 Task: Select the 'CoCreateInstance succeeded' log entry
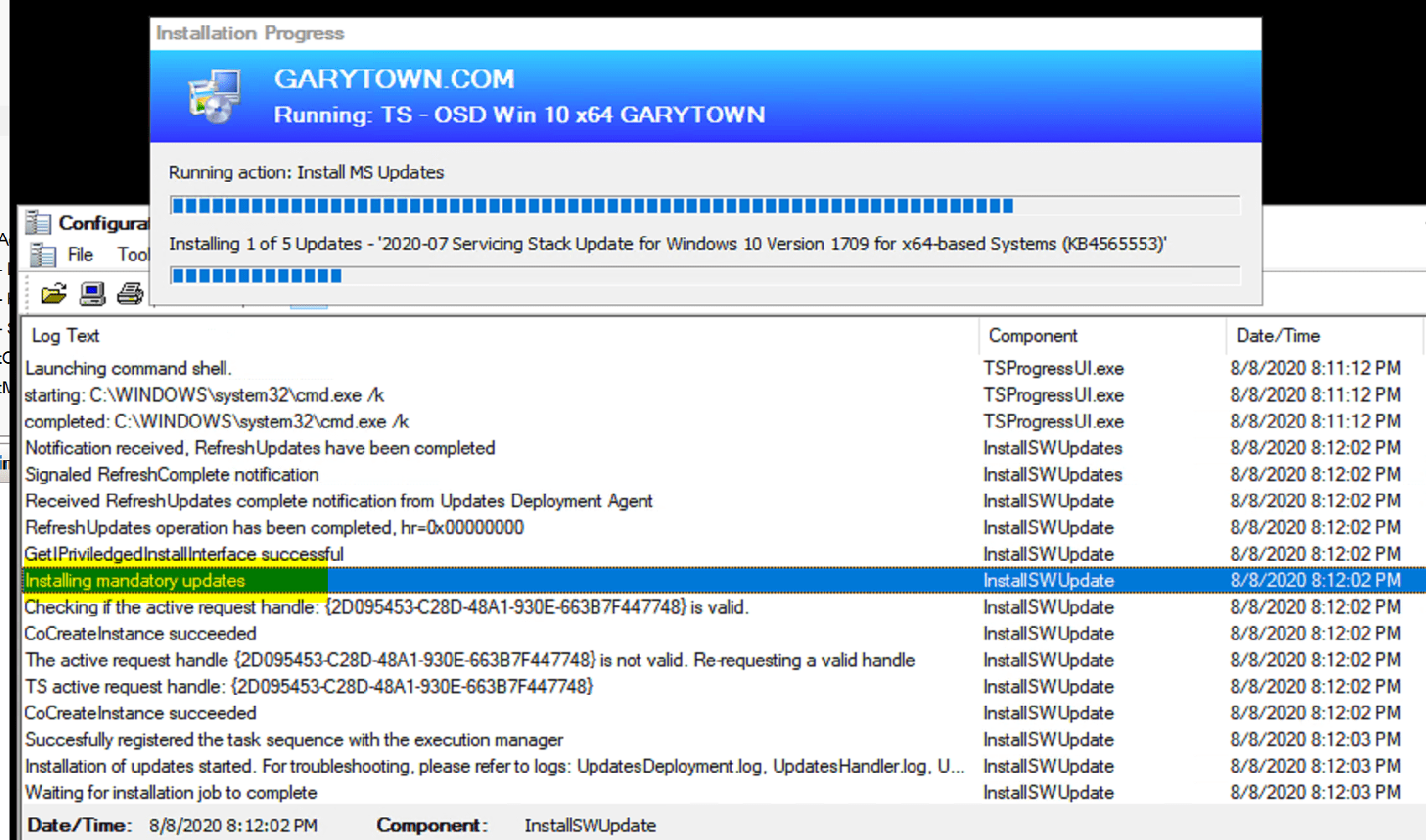pos(140,633)
